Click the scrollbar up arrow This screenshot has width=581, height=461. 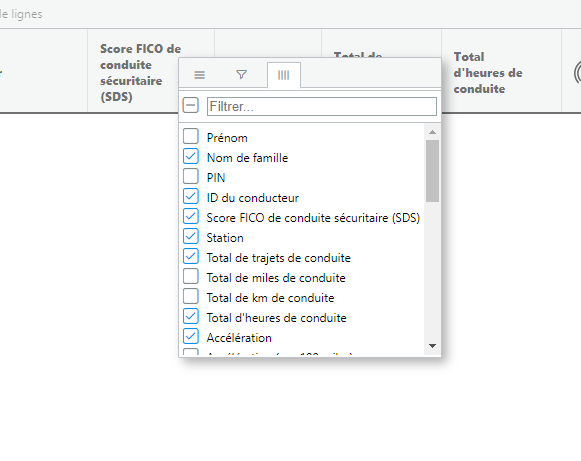click(432, 132)
